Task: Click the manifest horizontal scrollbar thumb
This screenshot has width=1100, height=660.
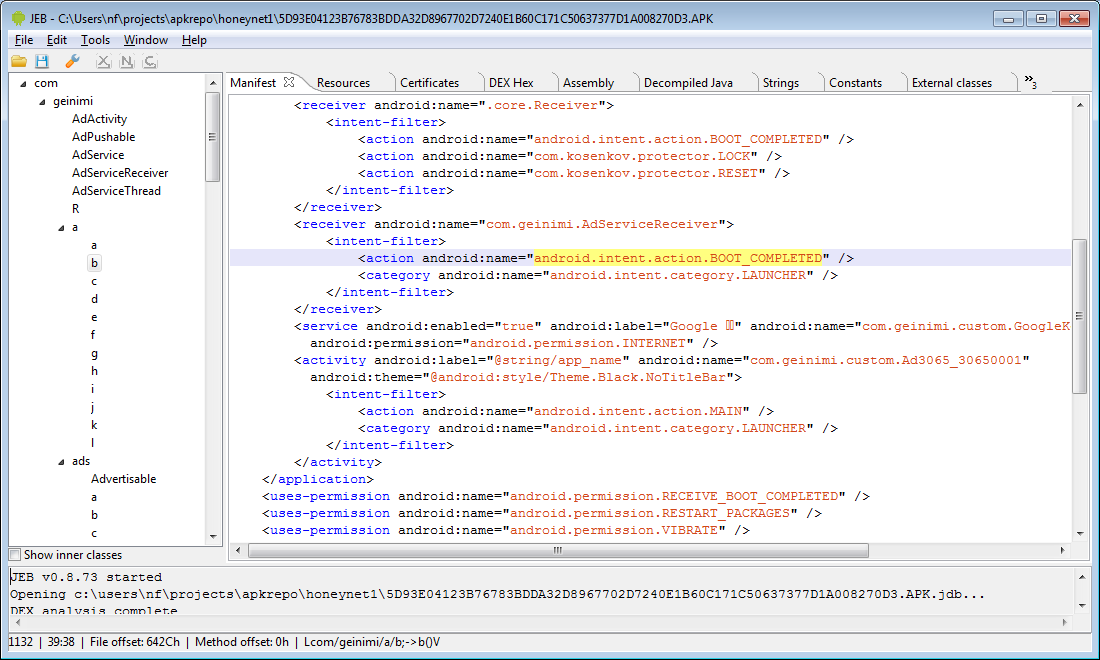Action: coord(557,550)
